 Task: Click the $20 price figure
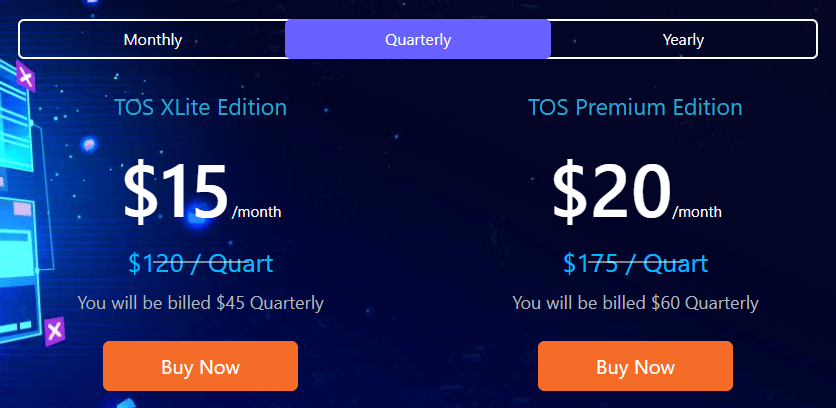click(611, 191)
